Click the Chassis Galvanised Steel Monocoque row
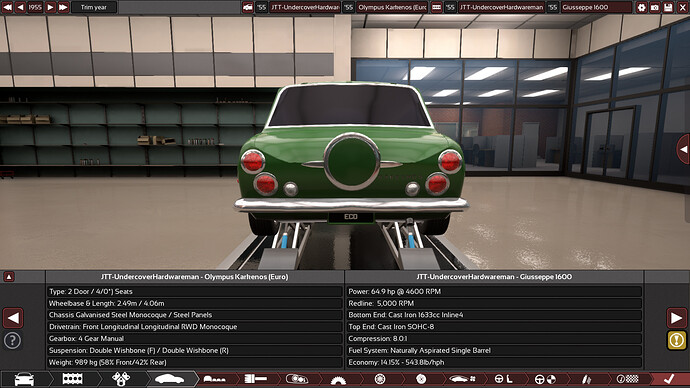This screenshot has width=690, height=388. pos(195,315)
